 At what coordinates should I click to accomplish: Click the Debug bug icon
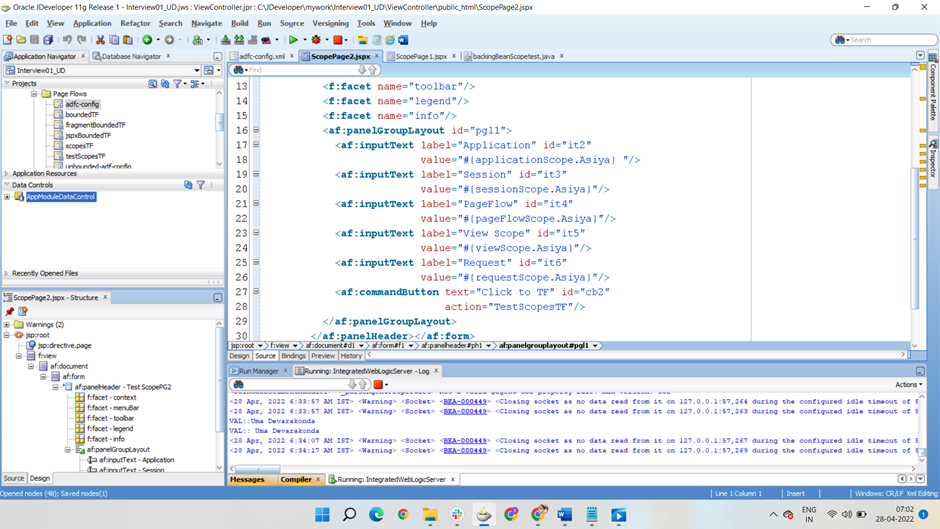click(316, 40)
